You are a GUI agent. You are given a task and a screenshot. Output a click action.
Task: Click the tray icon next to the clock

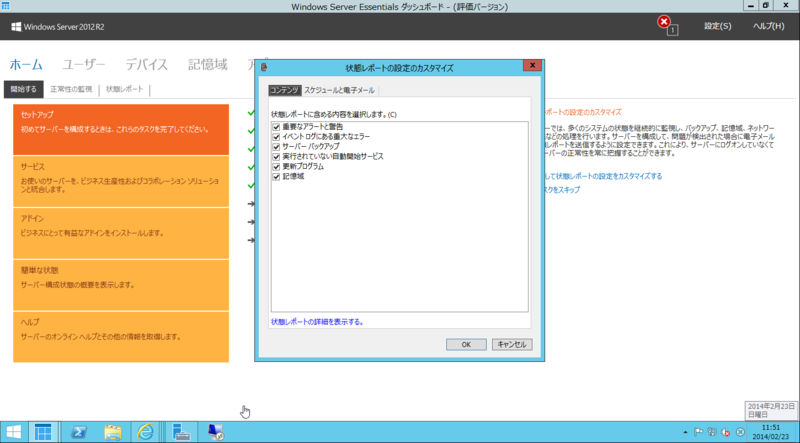coord(740,432)
